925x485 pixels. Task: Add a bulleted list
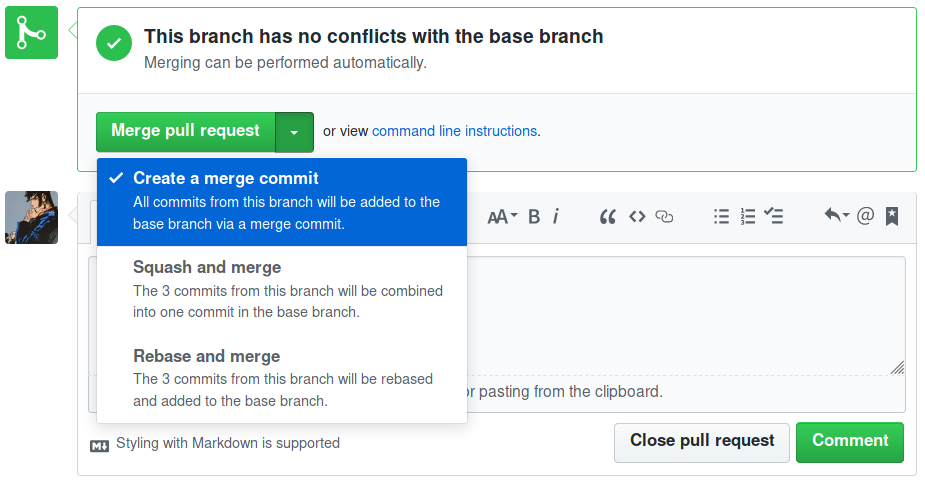pyautogui.click(x=721, y=217)
